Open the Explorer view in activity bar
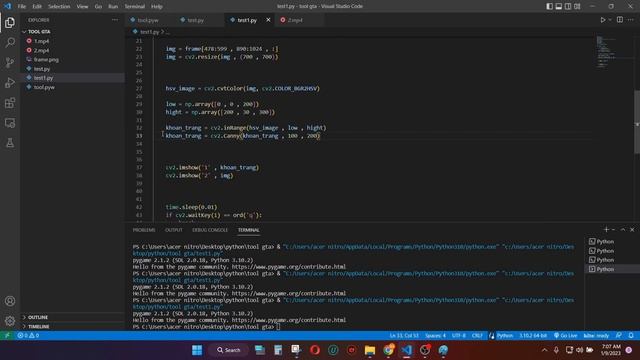 [x=10, y=22]
